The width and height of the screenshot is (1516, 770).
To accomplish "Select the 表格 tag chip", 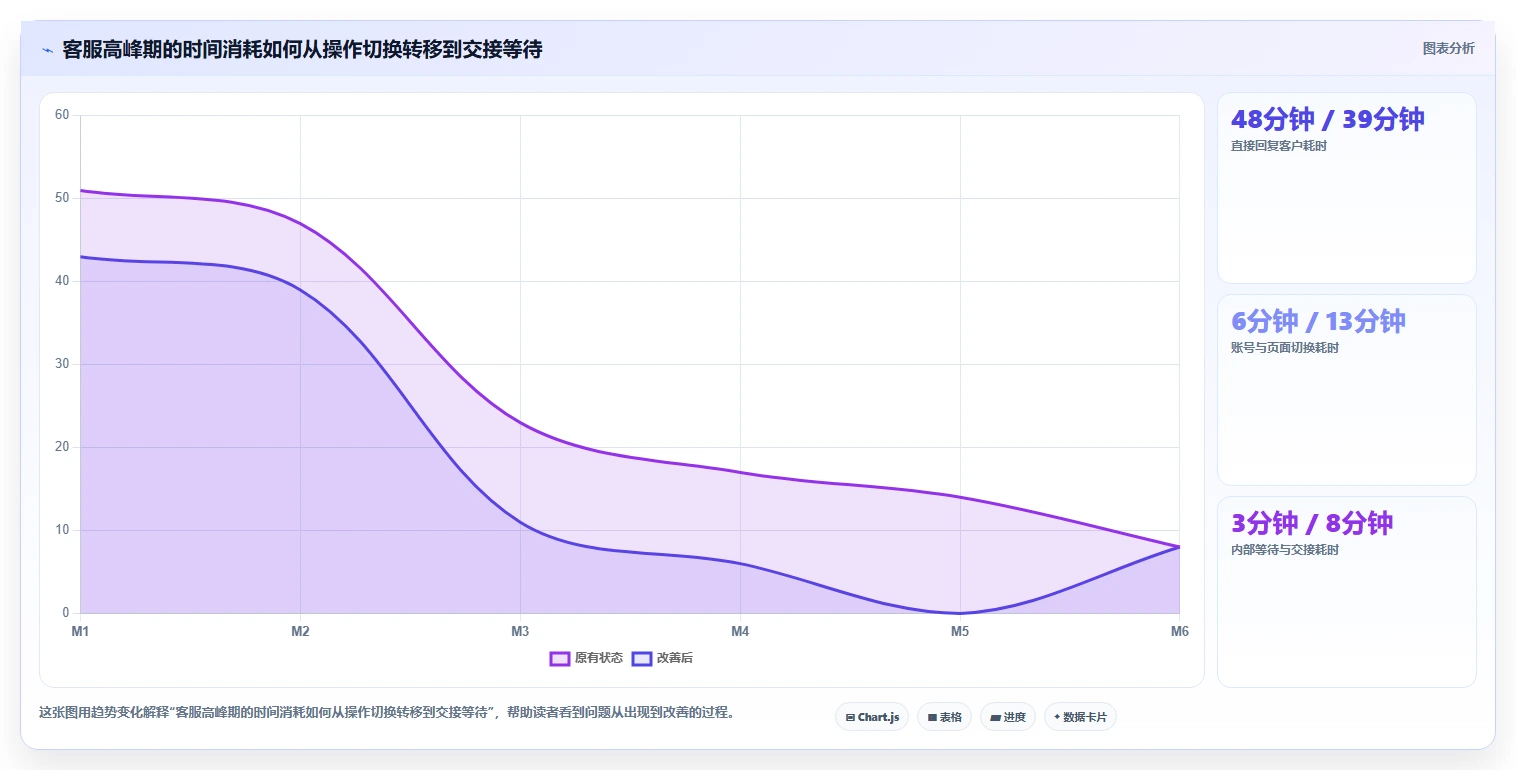I will pyautogui.click(x=944, y=717).
